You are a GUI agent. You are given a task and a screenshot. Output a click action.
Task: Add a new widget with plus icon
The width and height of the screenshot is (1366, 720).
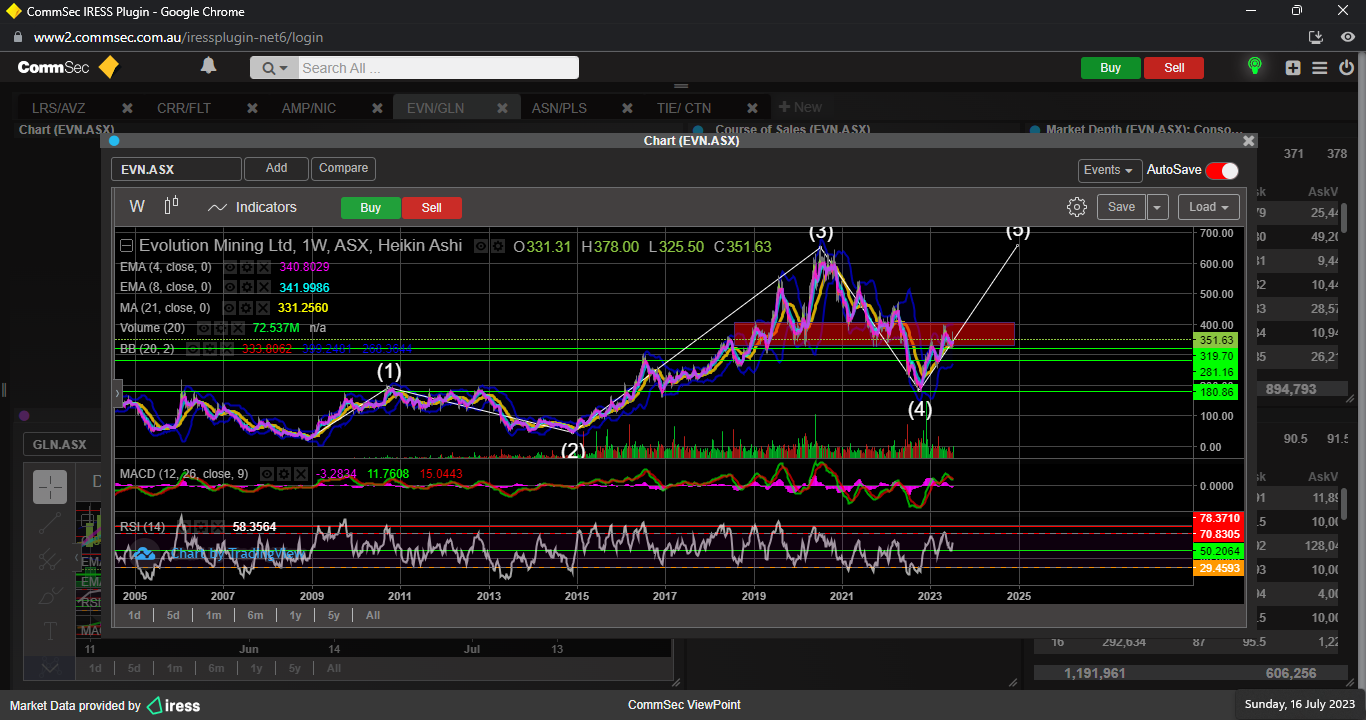coord(1293,68)
